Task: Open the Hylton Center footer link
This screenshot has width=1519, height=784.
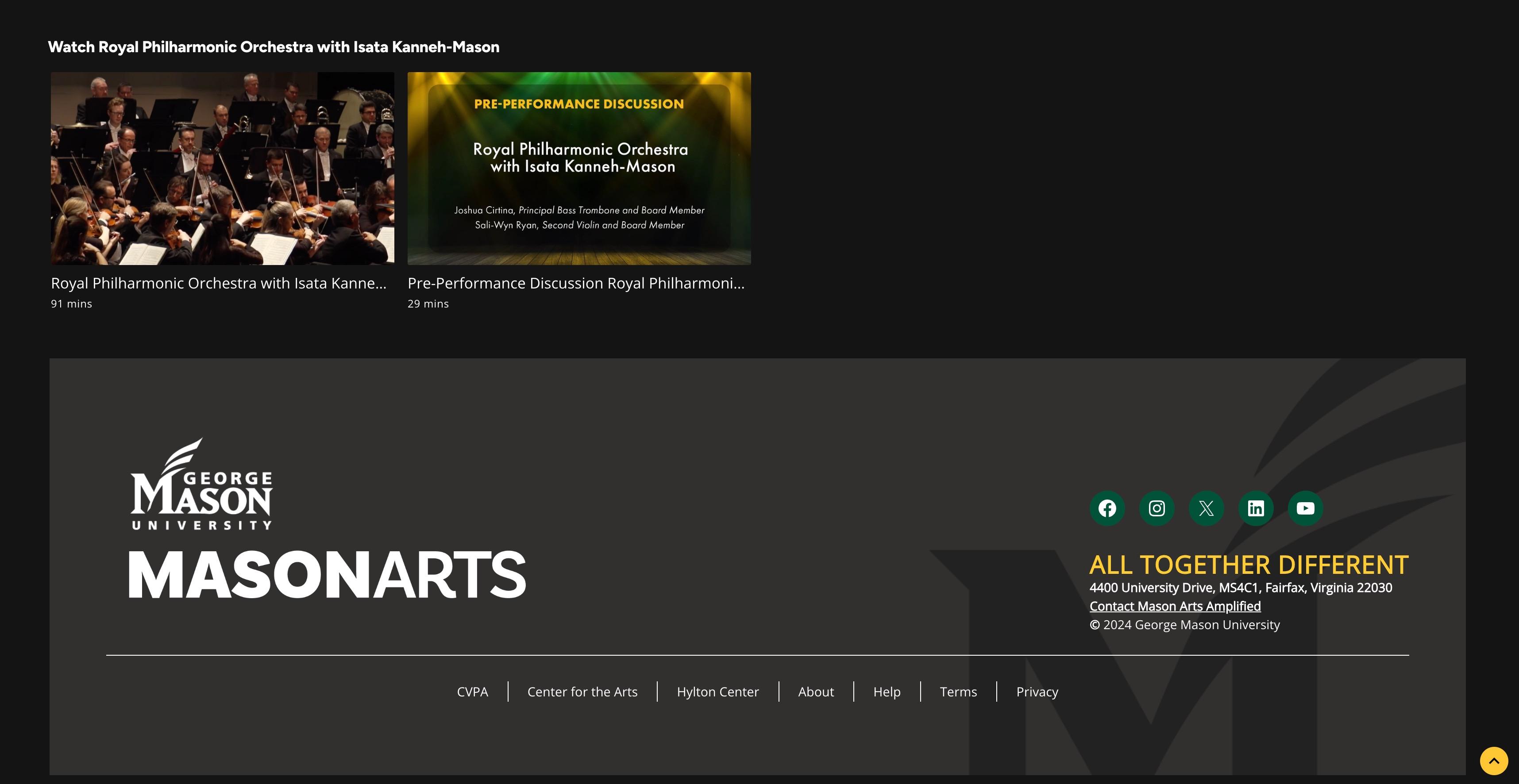Action: [x=717, y=692]
